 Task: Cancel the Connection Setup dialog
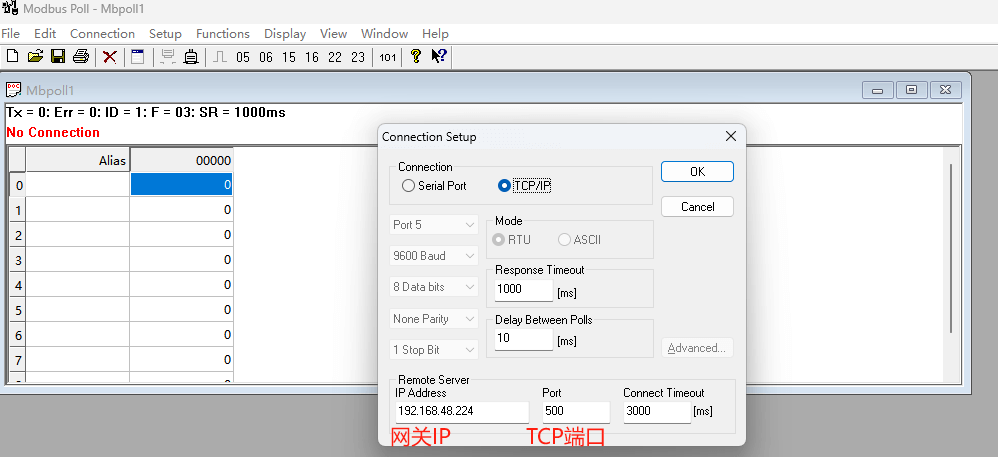click(x=697, y=207)
